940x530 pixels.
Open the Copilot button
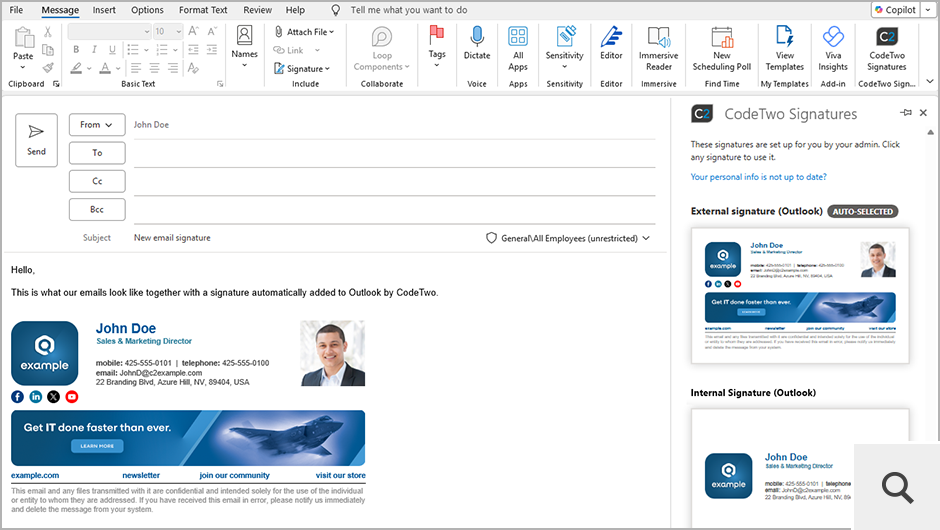(x=895, y=10)
